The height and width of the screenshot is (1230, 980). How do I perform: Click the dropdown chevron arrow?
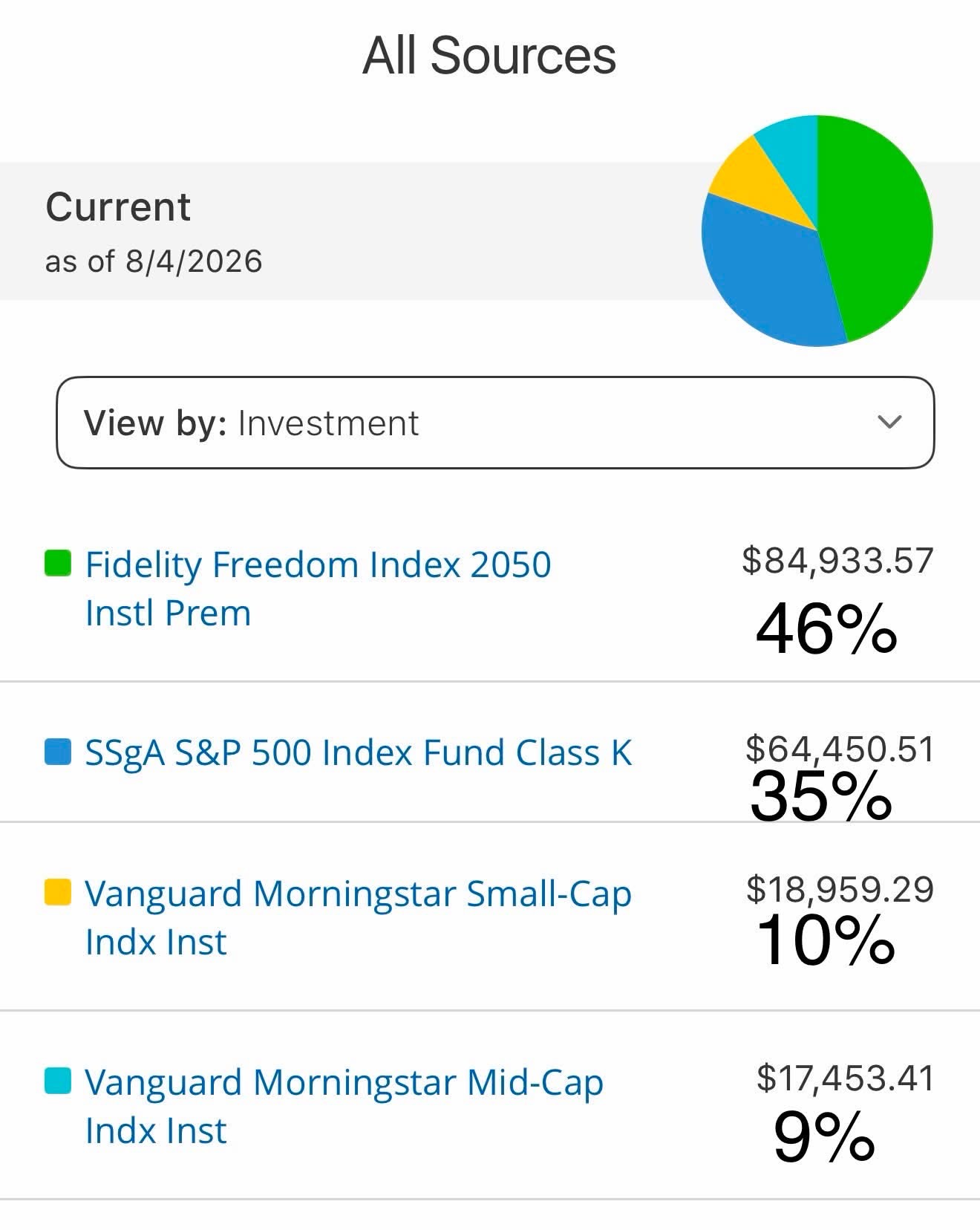[889, 422]
